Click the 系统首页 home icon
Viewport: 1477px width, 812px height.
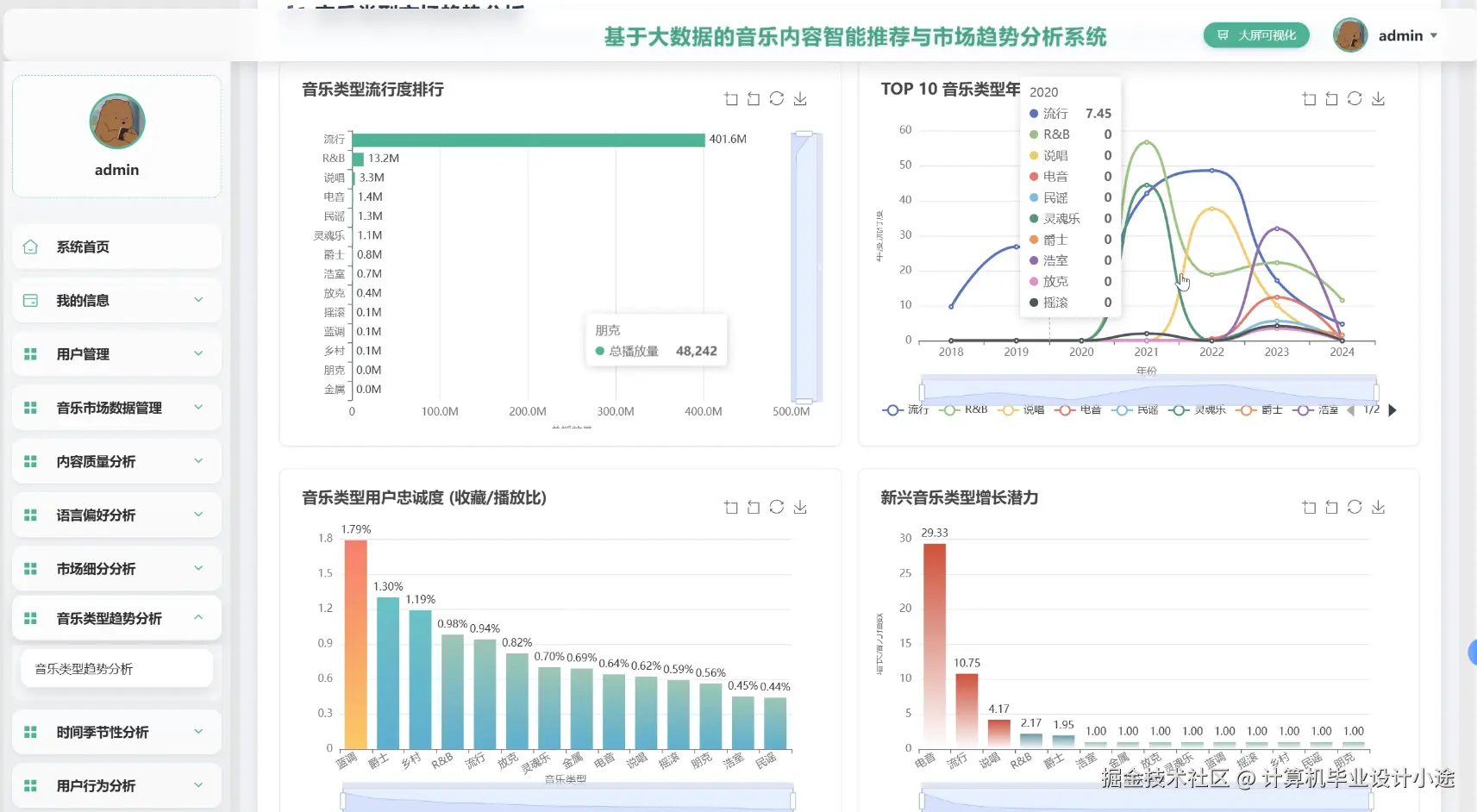[29, 247]
